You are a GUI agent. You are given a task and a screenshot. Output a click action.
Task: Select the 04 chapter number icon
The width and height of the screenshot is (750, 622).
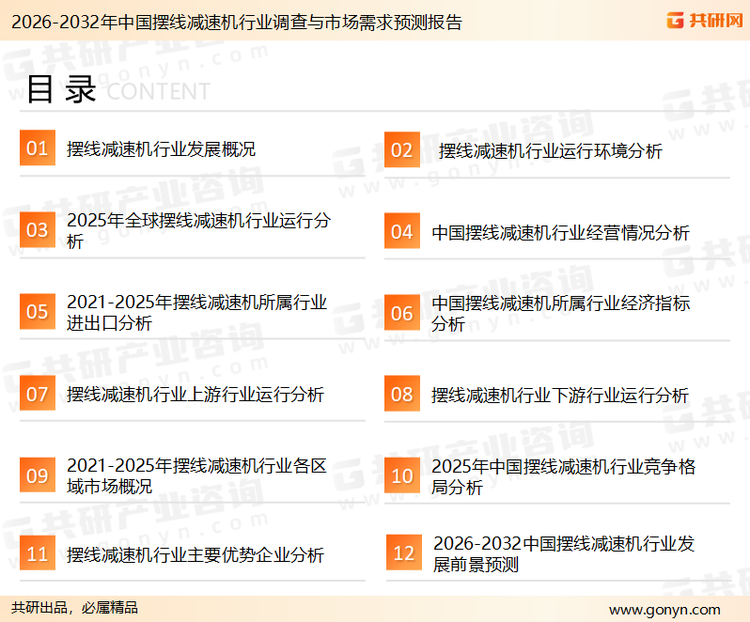point(401,231)
